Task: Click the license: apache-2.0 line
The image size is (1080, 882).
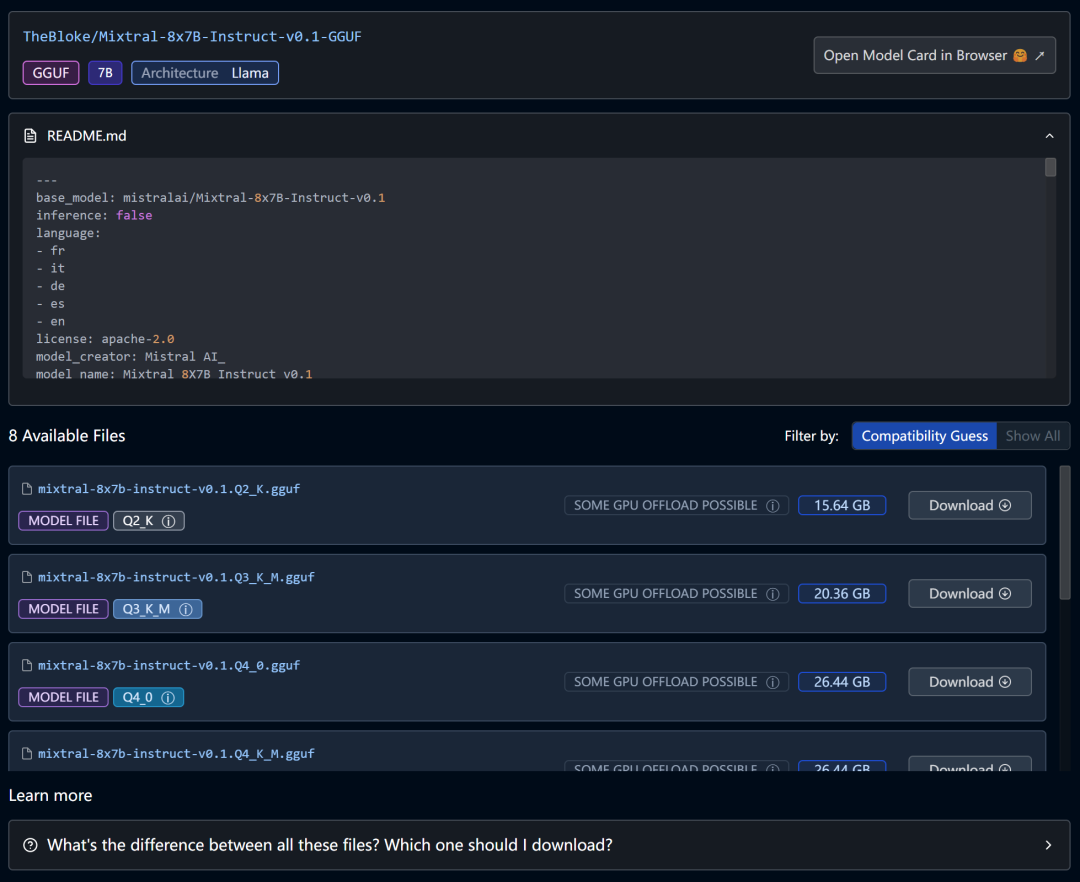Action: [x=105, y=339]
